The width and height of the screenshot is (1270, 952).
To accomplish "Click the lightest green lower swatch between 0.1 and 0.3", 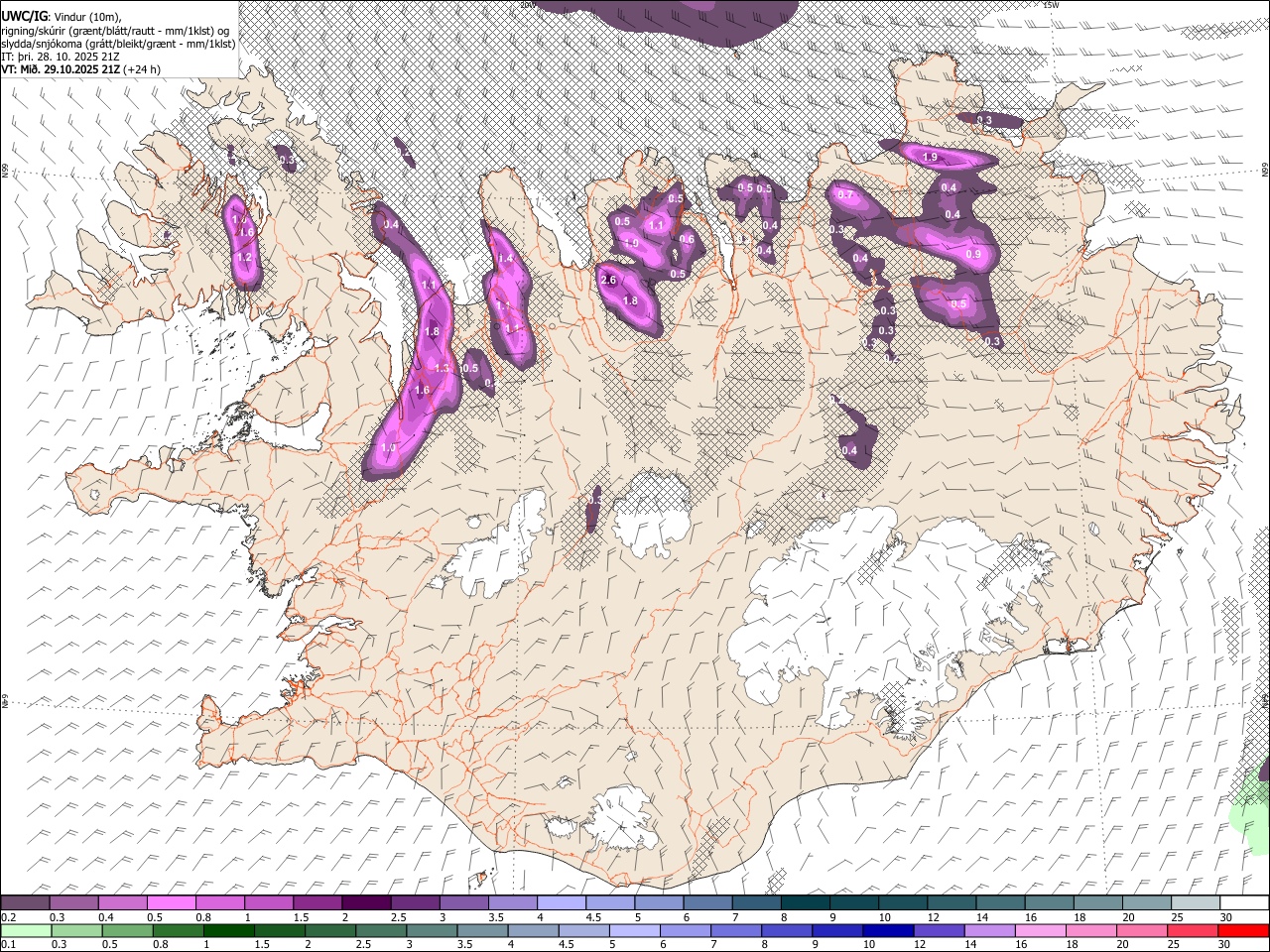I will [x=26, y=930].
